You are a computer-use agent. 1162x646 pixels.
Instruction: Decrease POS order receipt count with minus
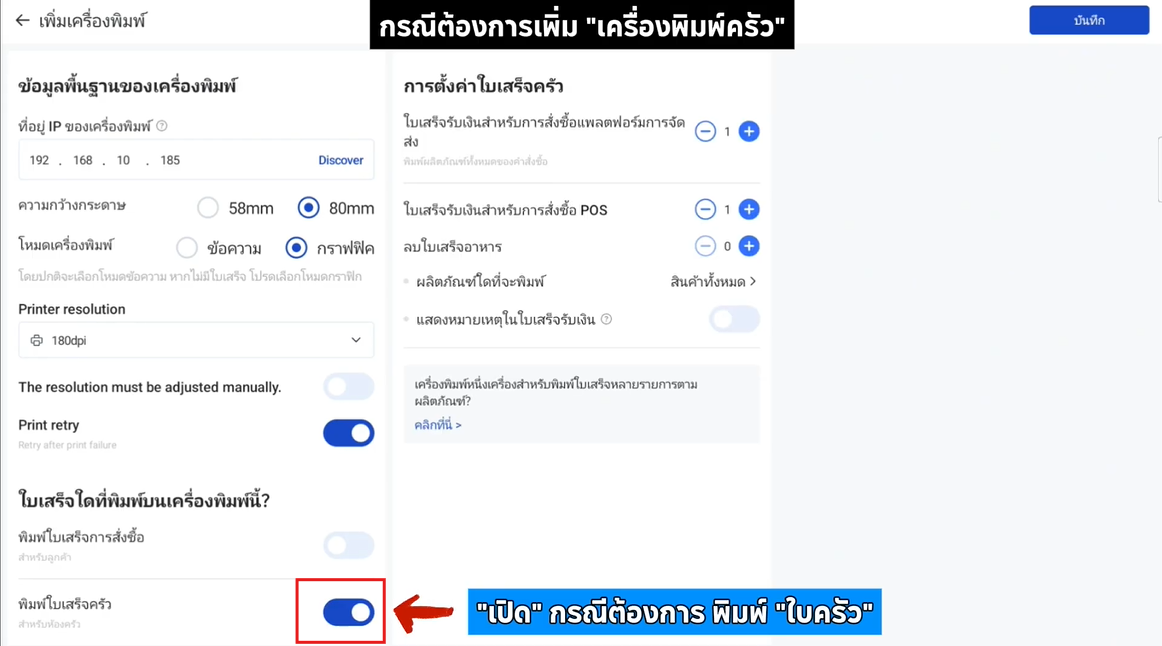pyautogui.click(x=705, y=210)
